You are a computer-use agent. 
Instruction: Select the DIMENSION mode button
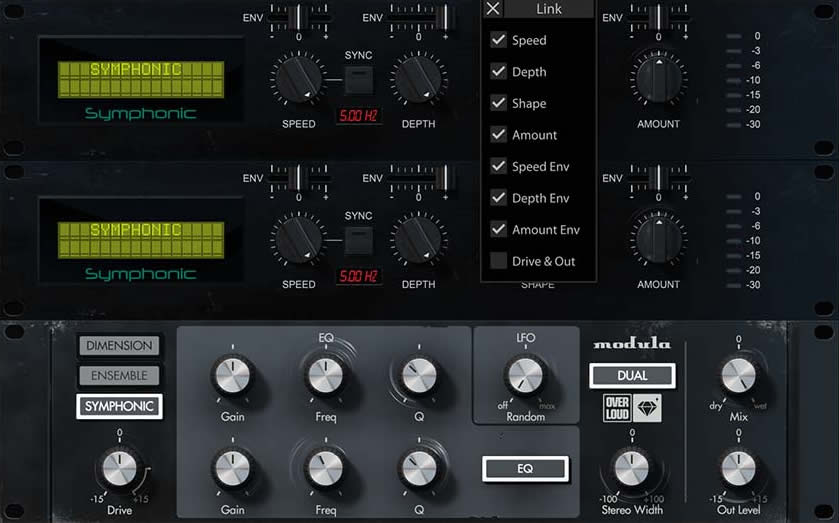(x=119, y=346)
